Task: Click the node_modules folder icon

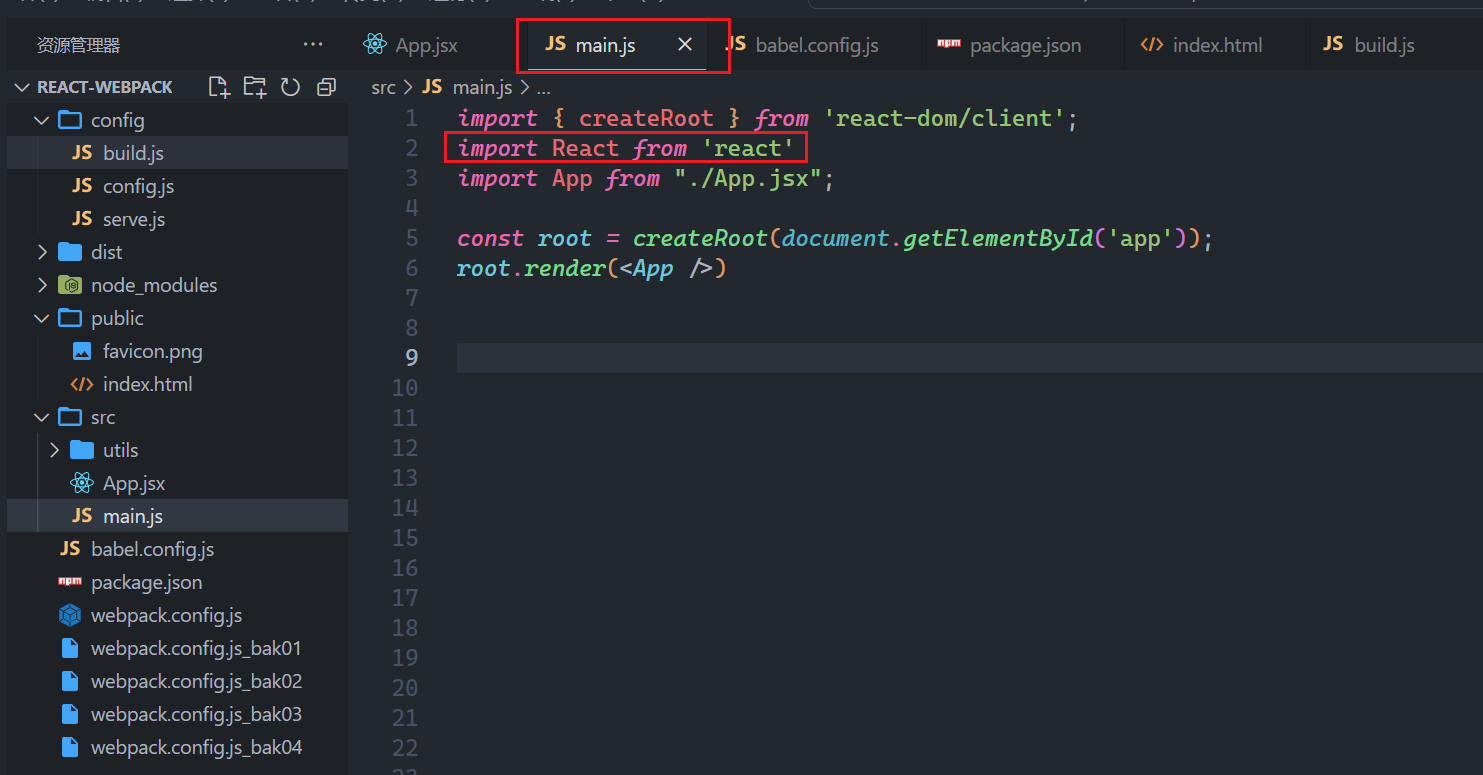Action: 70,285
